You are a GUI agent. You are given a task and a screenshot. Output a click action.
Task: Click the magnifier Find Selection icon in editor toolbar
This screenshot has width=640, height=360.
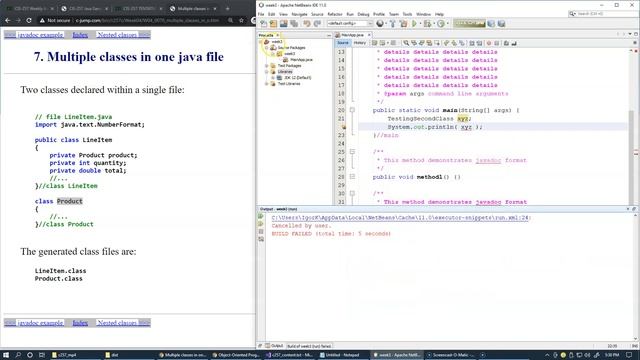406,43
